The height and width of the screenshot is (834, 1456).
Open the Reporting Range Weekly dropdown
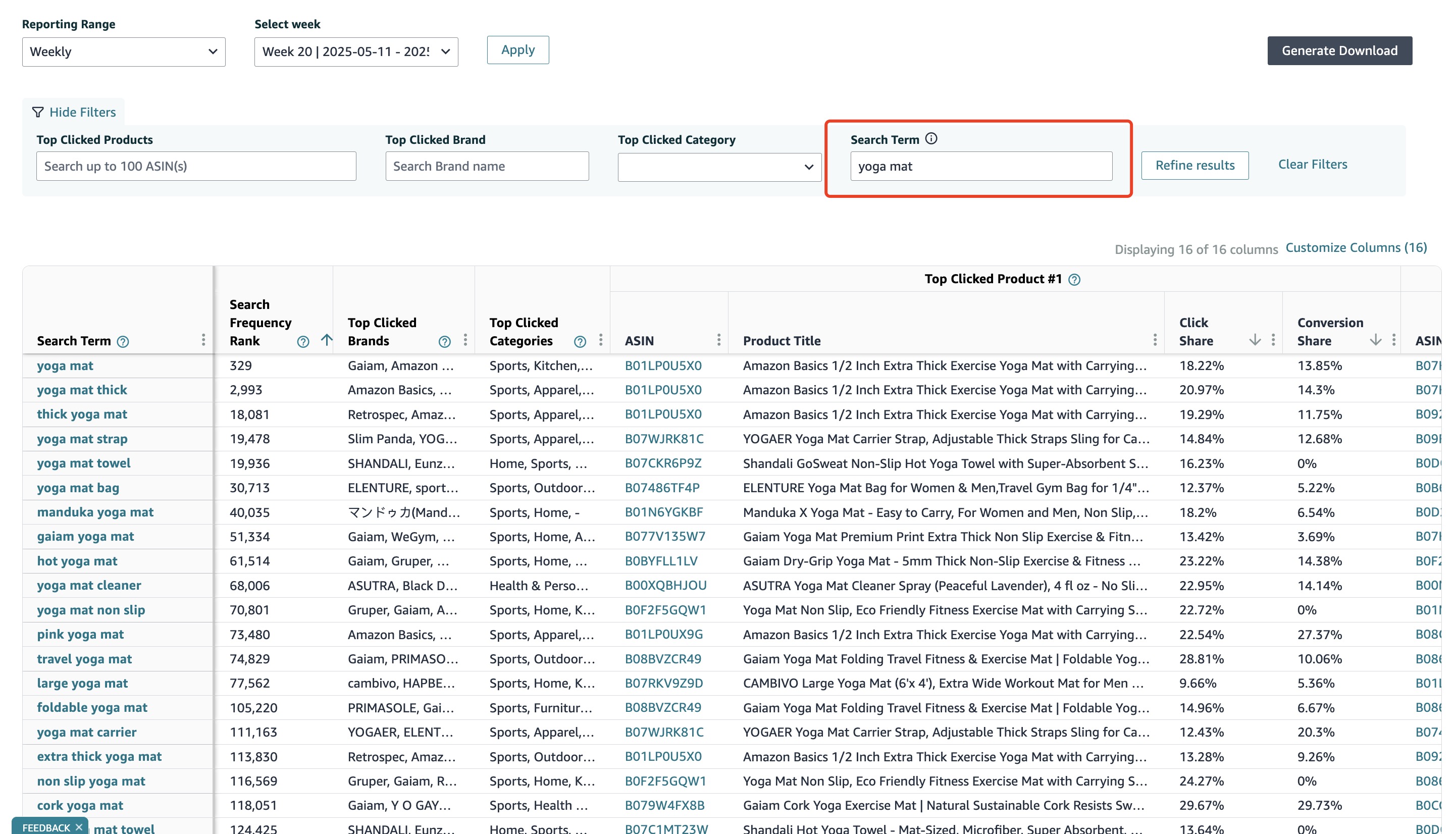click(124, 51)
